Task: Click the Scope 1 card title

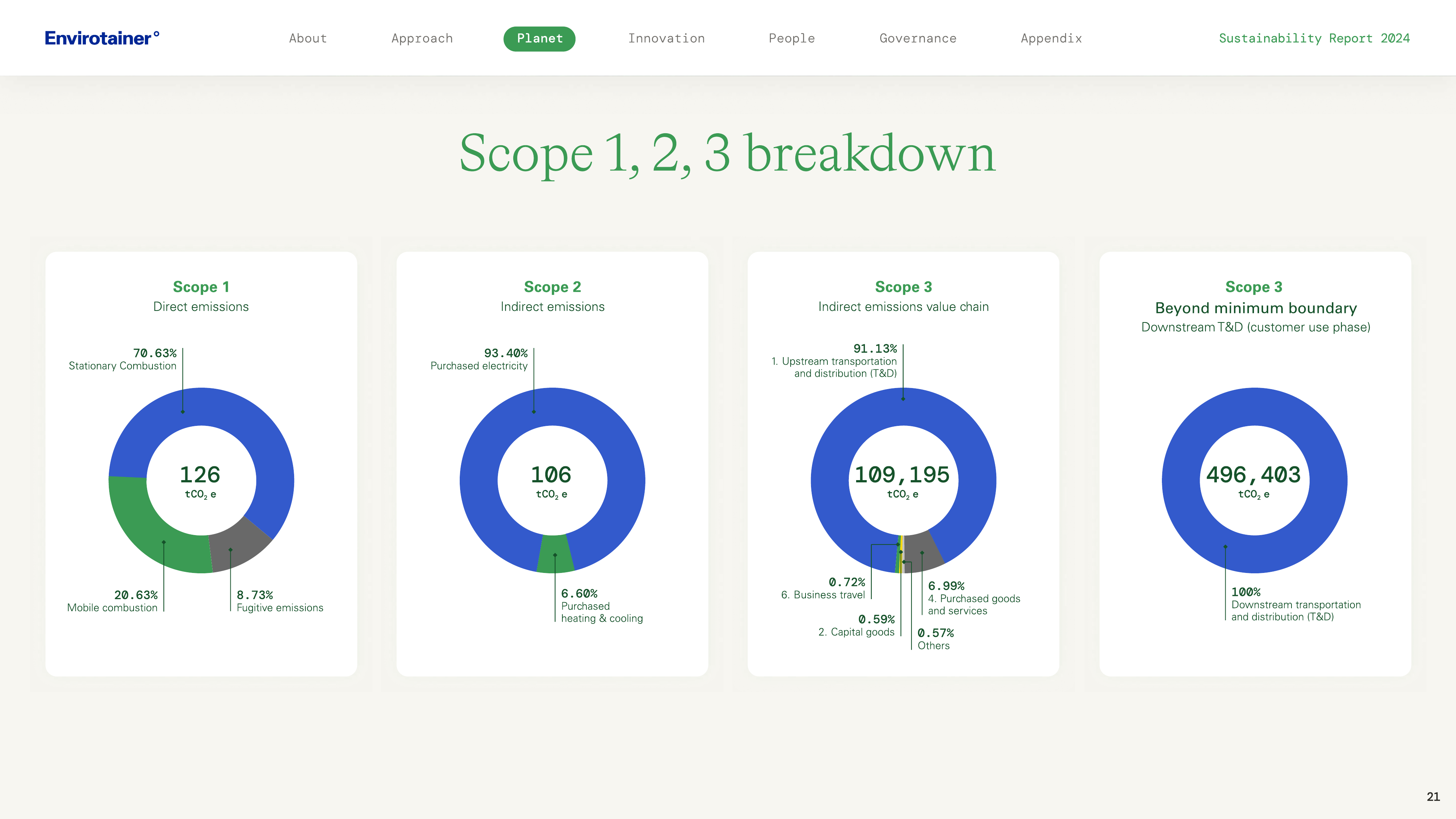Action: [x=201, y=286]
